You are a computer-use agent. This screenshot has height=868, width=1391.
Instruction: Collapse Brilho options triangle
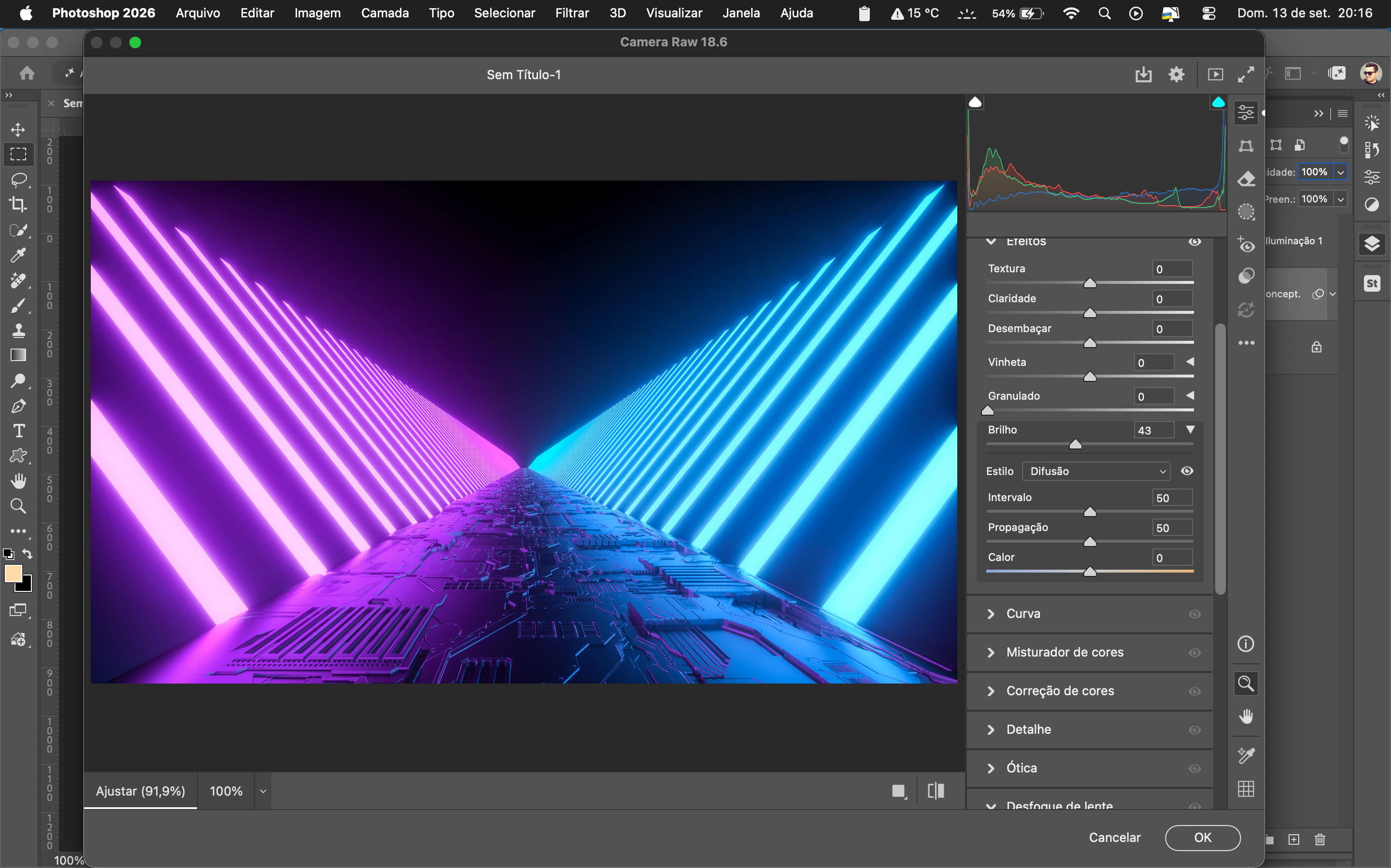tap(1190, 430)
